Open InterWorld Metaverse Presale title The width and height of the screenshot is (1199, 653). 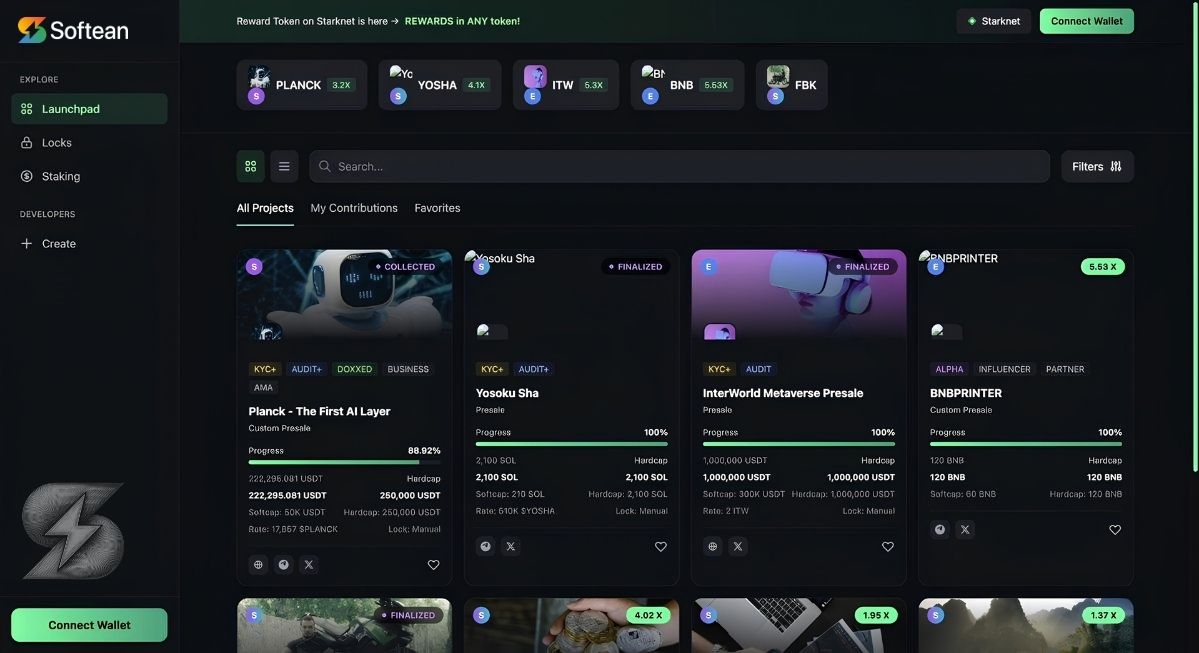tap(783, 393)
